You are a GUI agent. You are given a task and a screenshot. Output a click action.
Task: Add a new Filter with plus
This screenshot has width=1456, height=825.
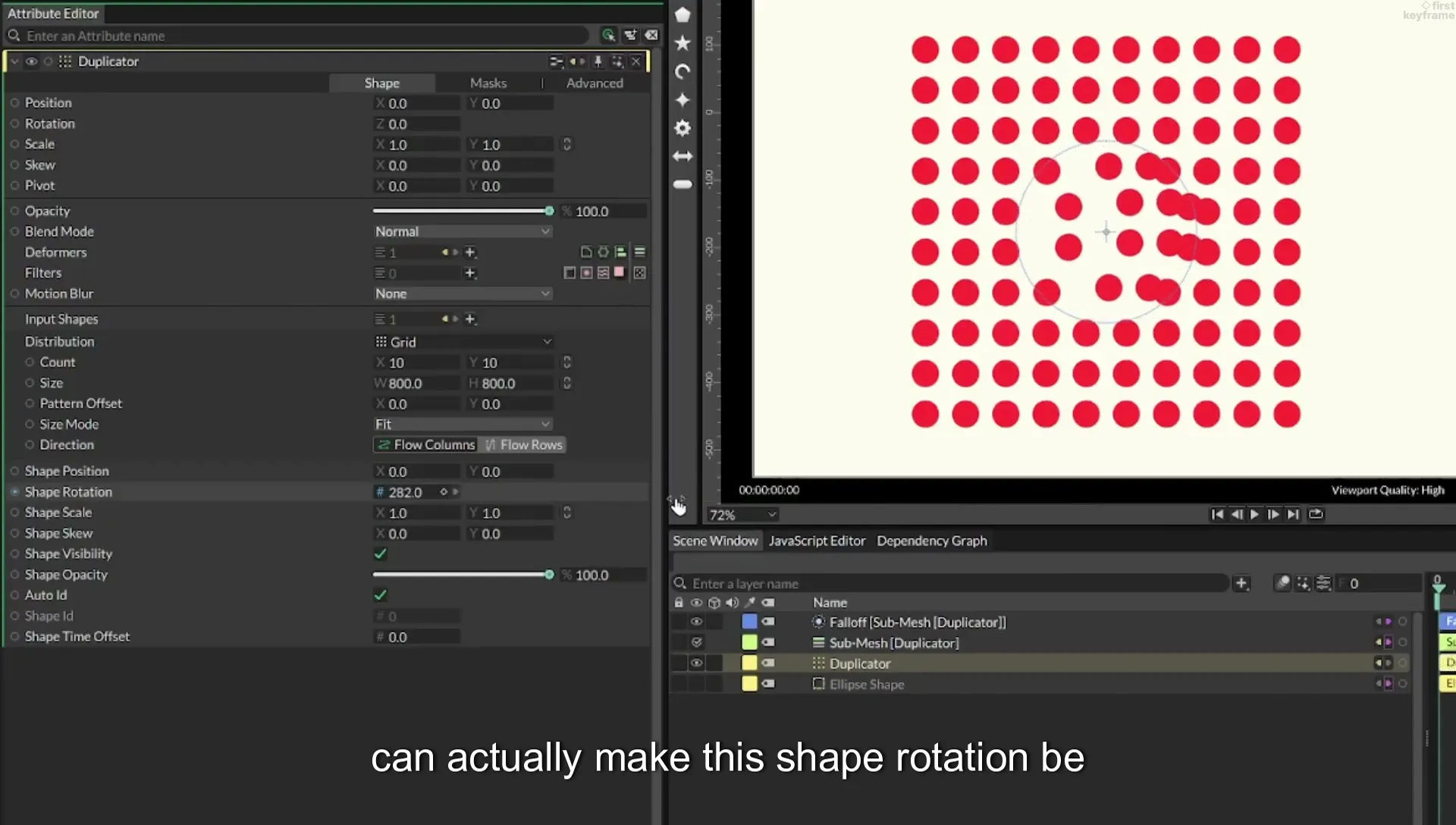point(470,273)
